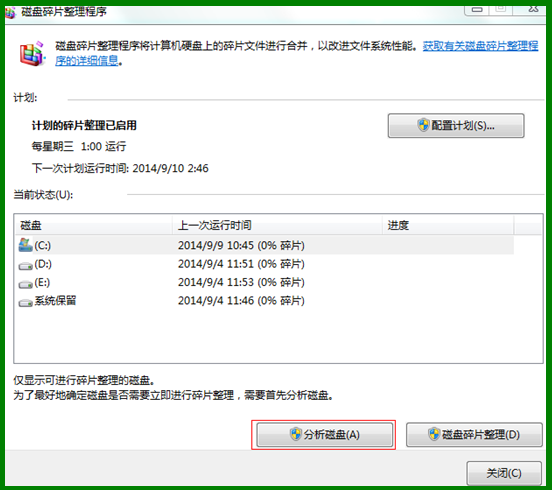
Task: Click the drive icon next to (E:)
Action: (25, 284)
